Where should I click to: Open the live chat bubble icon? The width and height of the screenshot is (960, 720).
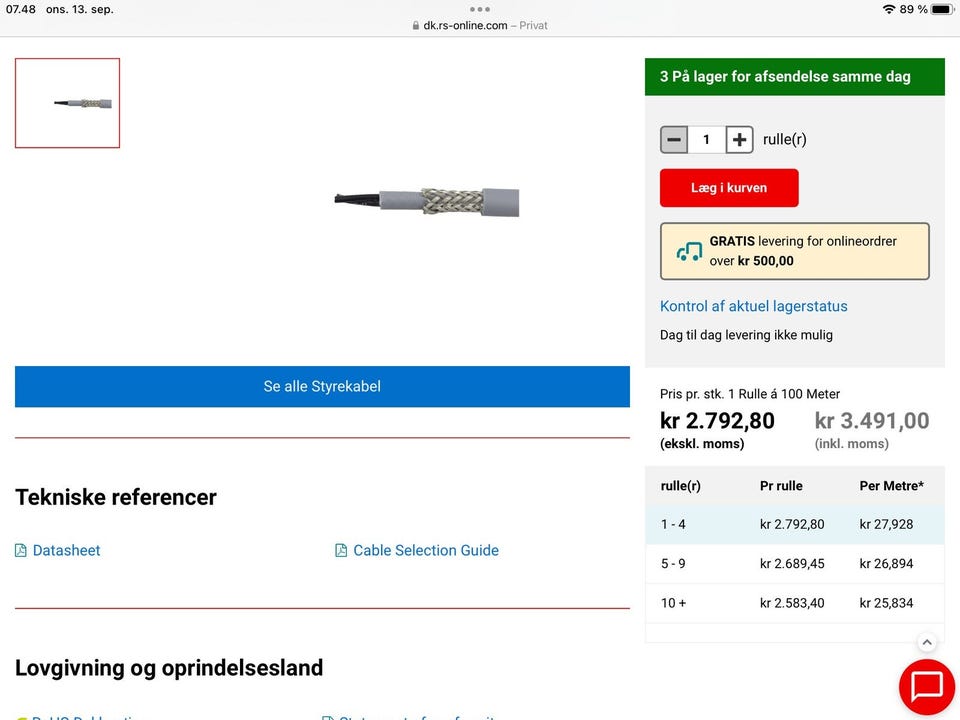pyautogui.click(x=927, y=687)
